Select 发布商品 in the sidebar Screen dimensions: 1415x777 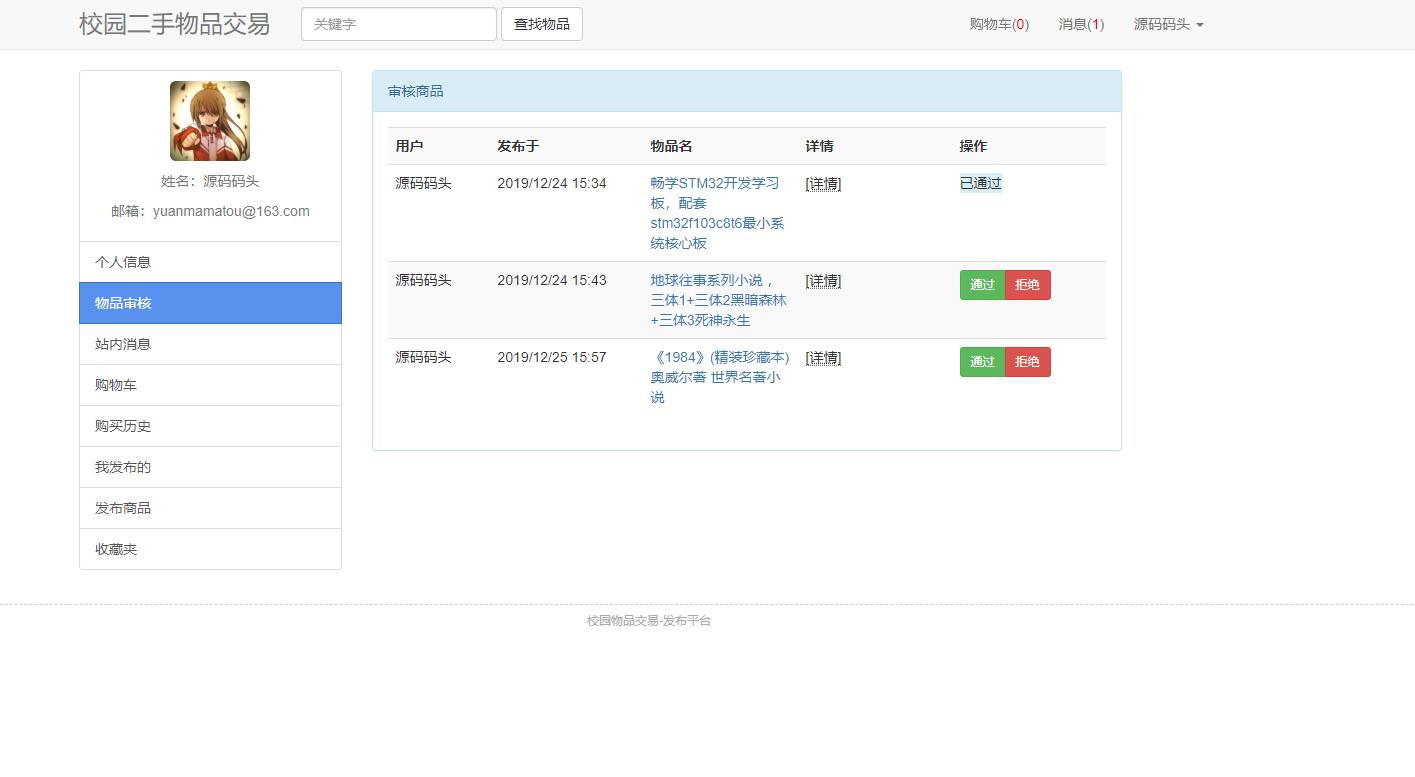[210, 508]
